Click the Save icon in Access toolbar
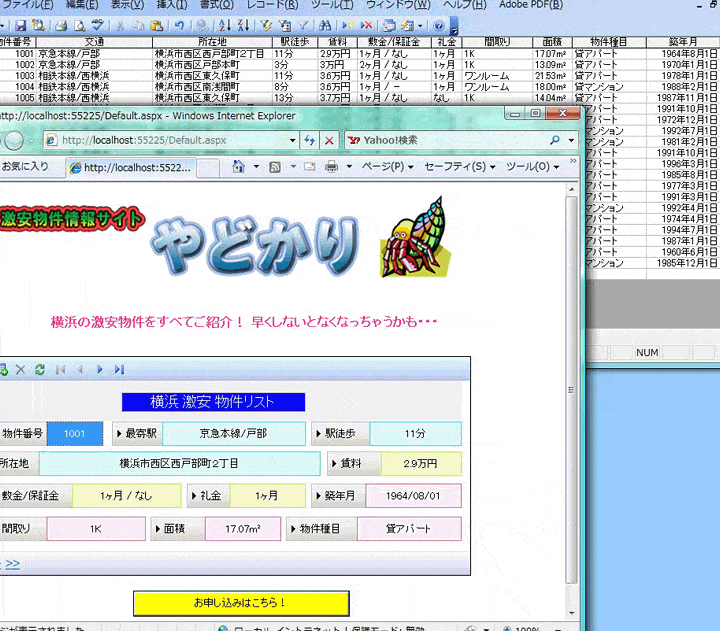The image size is (720, 631). pos(20,25)
